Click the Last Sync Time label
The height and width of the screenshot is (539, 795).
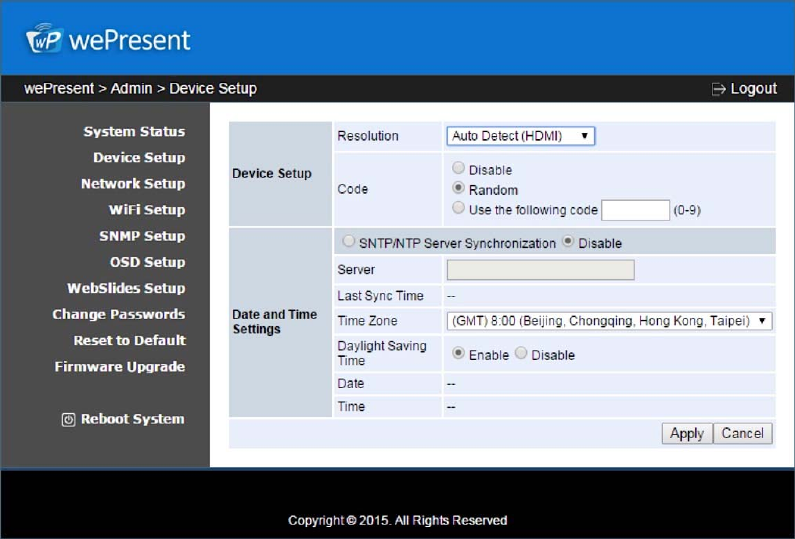(x=380, y=296)
